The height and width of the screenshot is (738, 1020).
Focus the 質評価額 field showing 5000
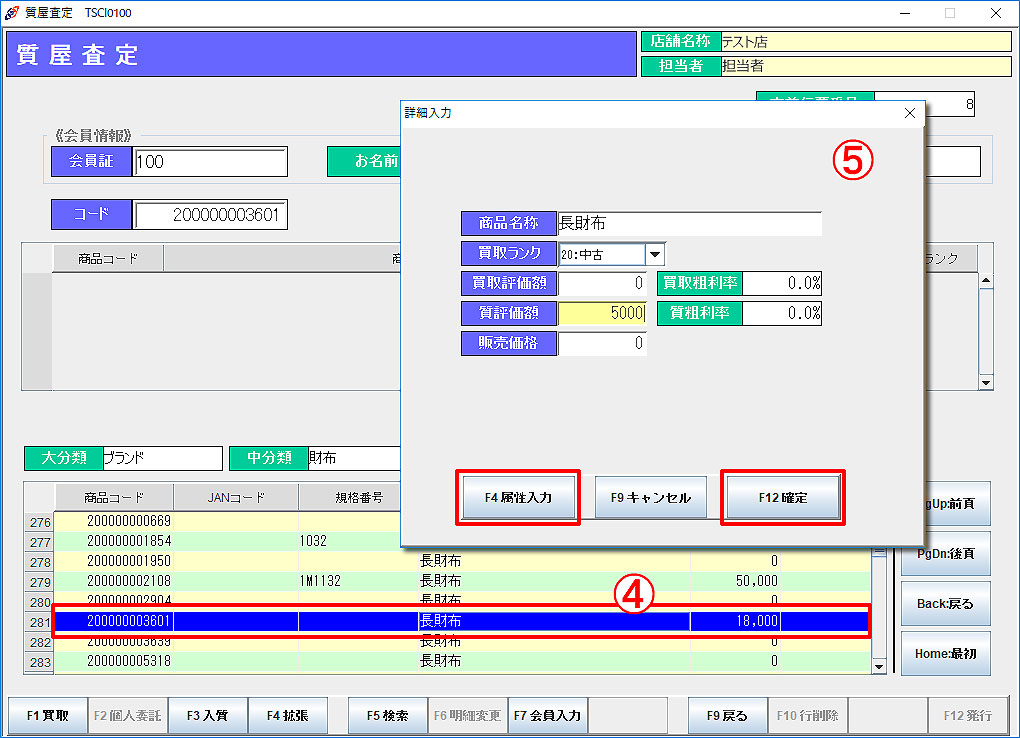[602, 313]
